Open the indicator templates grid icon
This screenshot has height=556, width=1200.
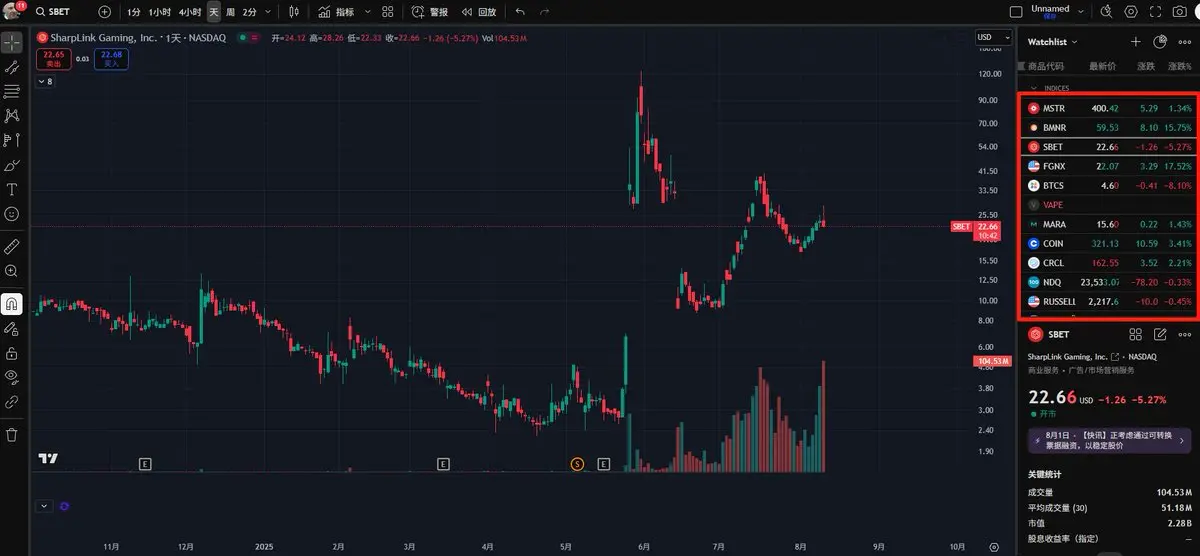click(x=388, y=12)
